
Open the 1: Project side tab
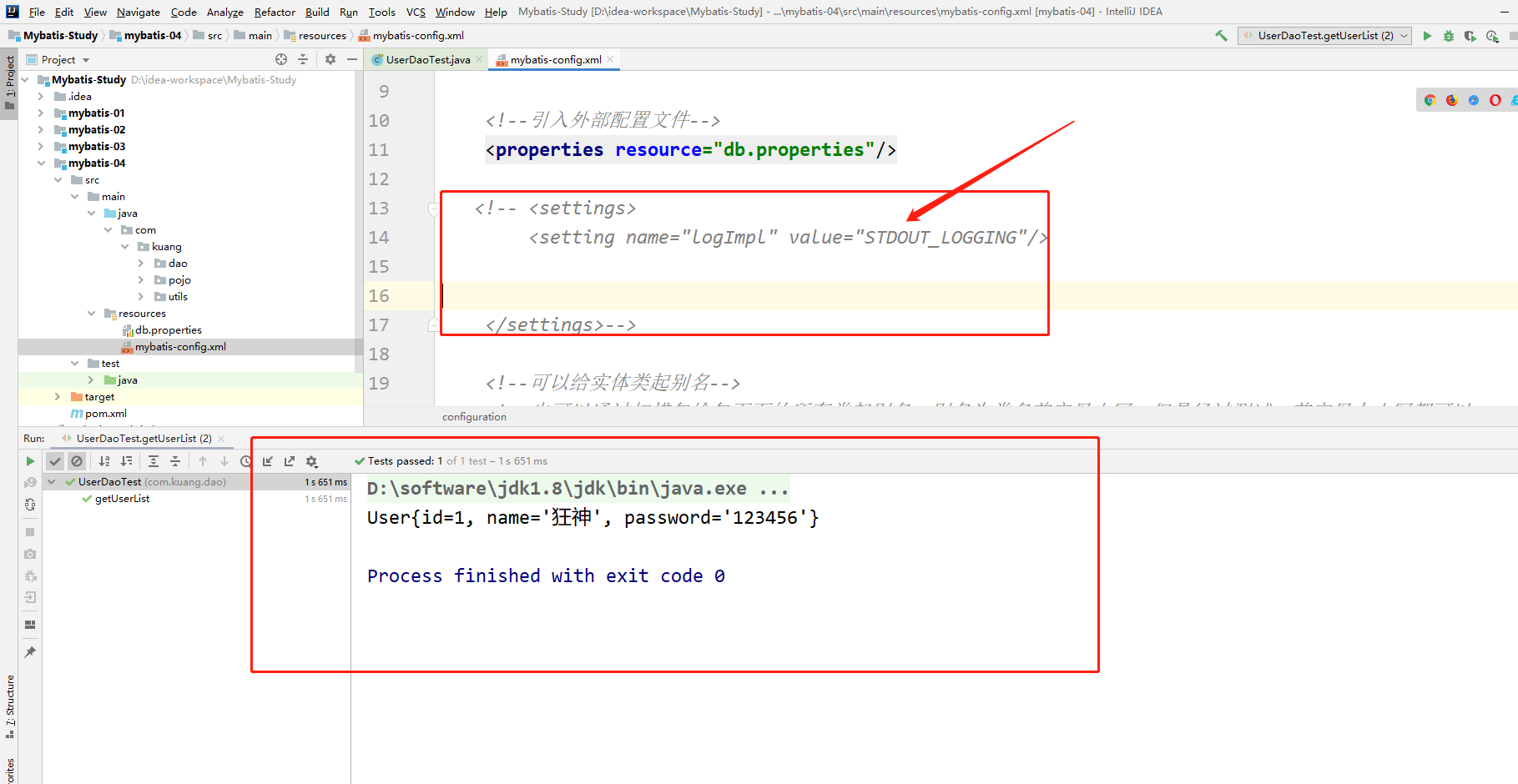pos(9,83)
